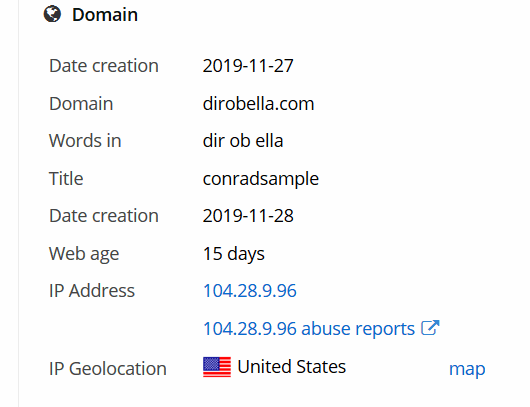Click the 15 days web age value

coord(234,254)
